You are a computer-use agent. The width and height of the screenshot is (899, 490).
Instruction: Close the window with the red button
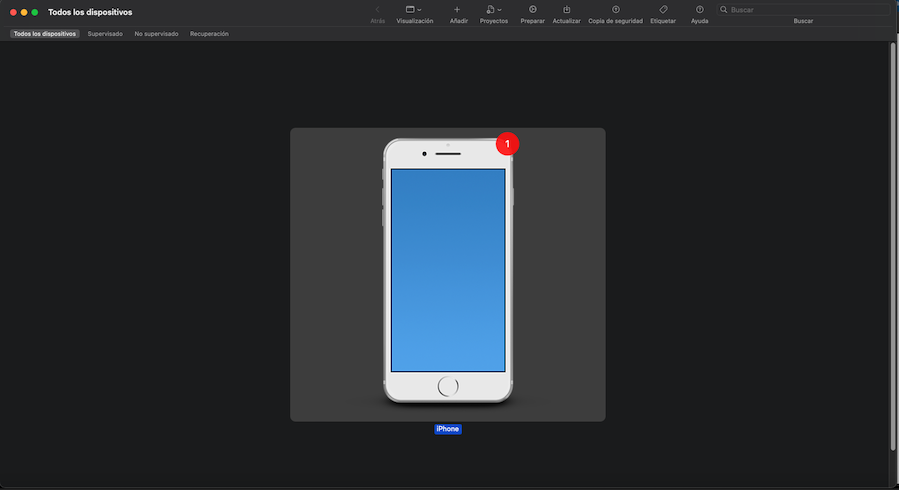coord(13,12)
